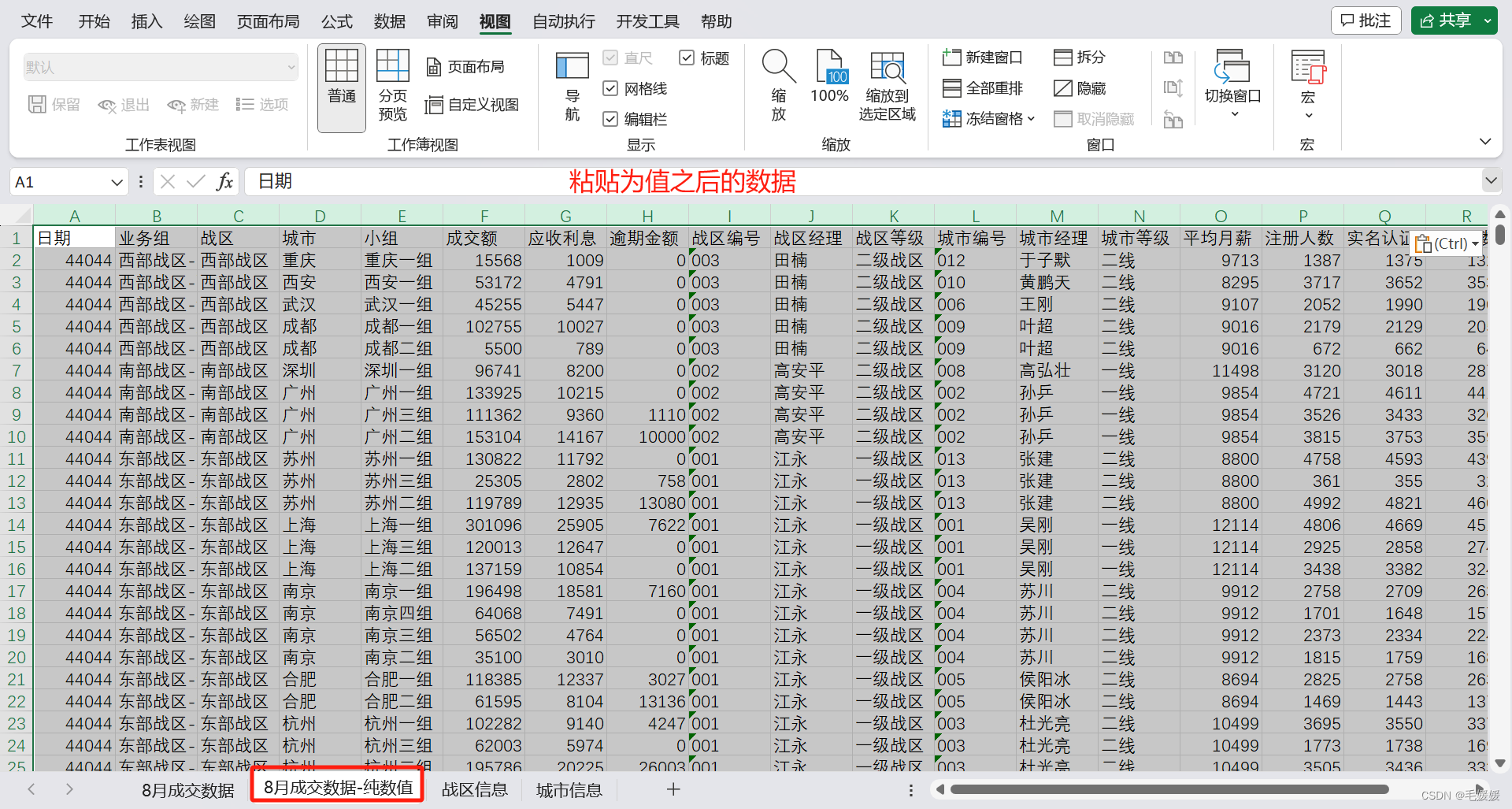Click the Zoom (缩放) magnifier icon
Screen dimensions: 1512x809
click(x=778, y=66)
